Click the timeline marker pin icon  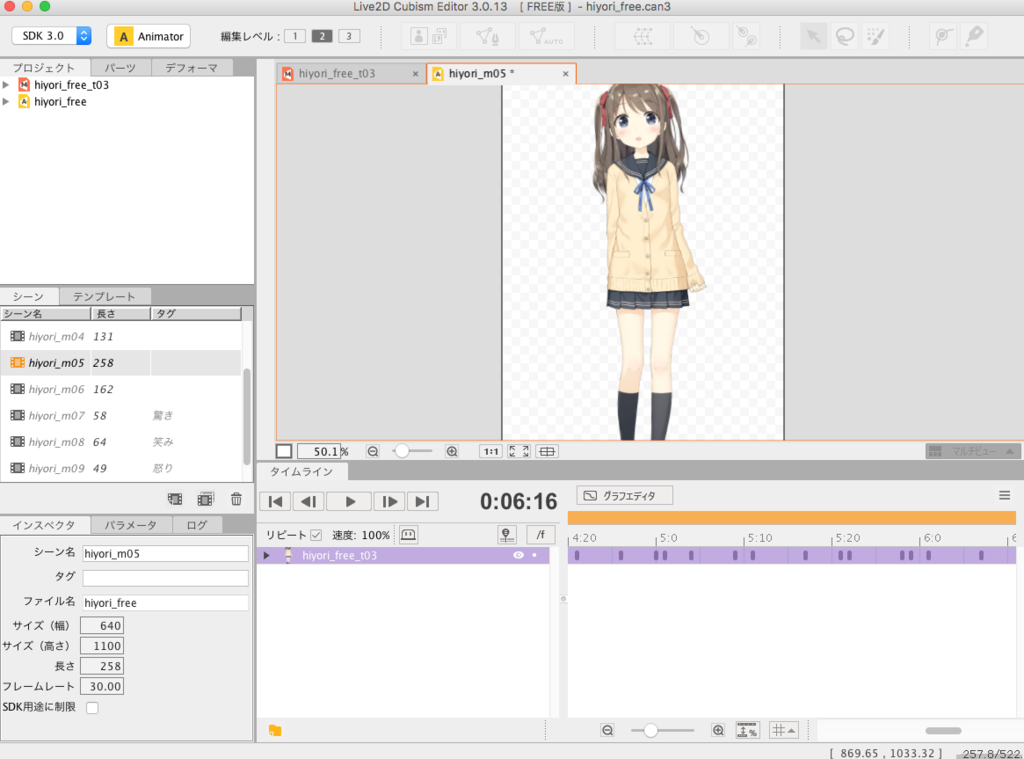507,535
